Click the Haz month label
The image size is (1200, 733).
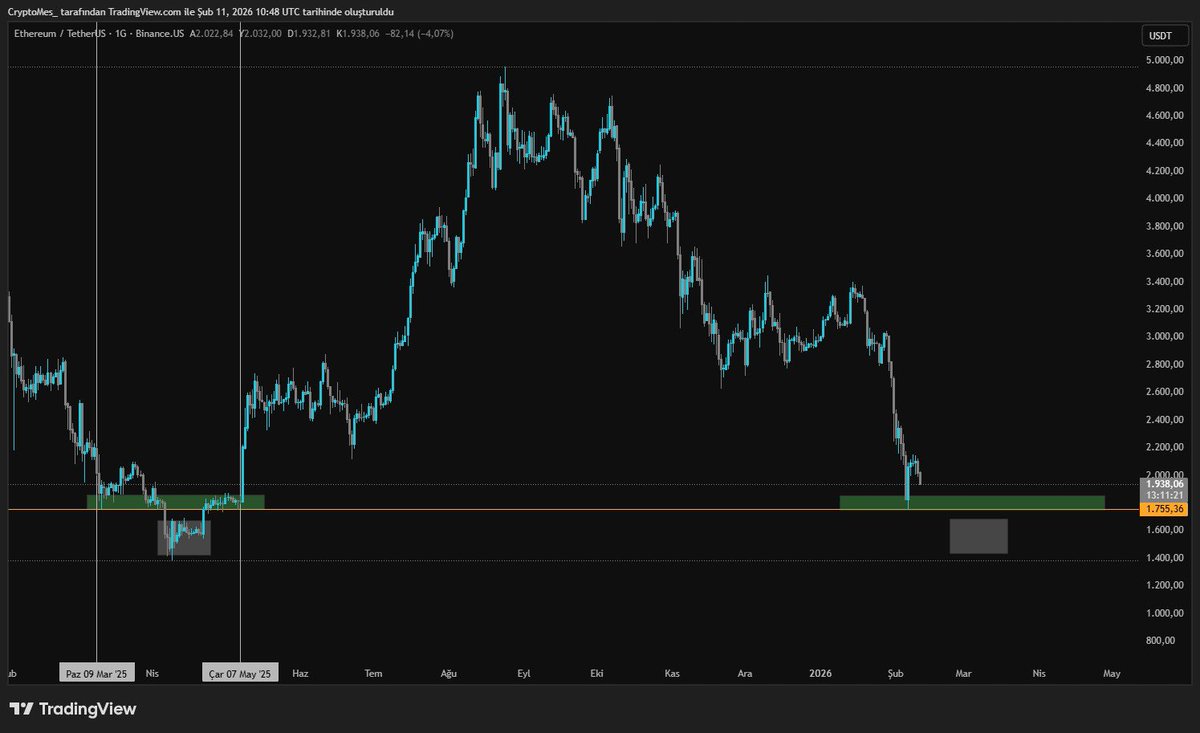click(300, 674)
